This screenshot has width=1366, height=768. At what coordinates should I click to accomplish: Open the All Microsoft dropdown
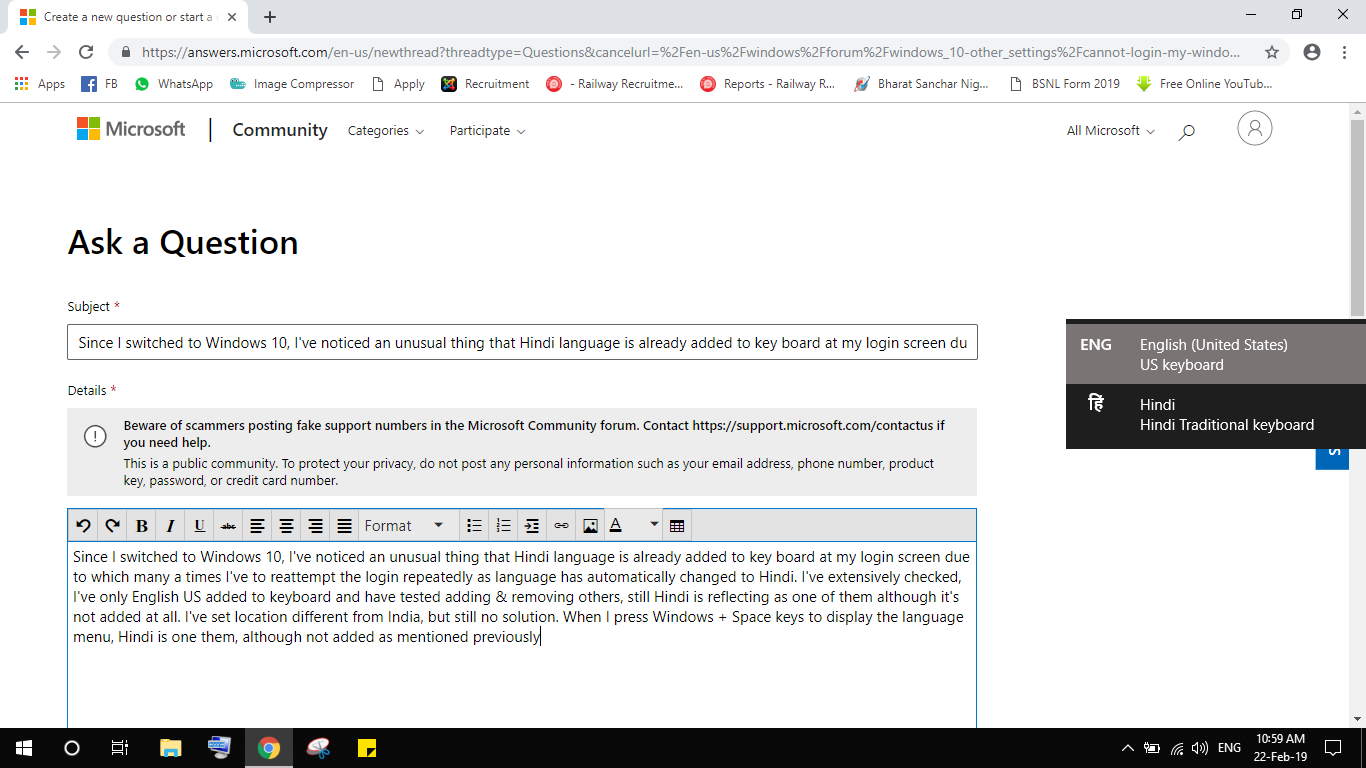tap(1110, 131)
